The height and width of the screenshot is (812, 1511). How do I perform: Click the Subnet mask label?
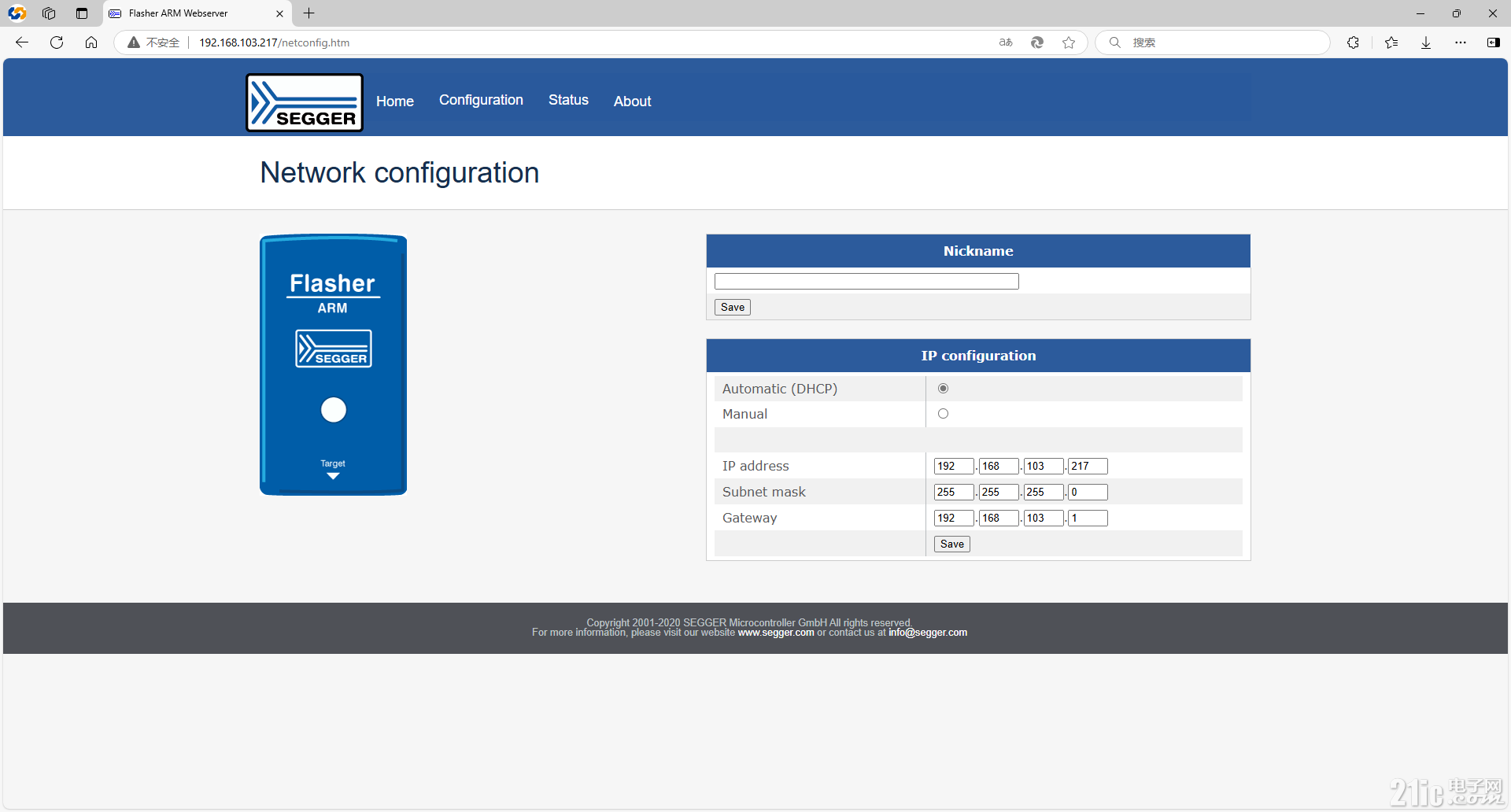764,493
